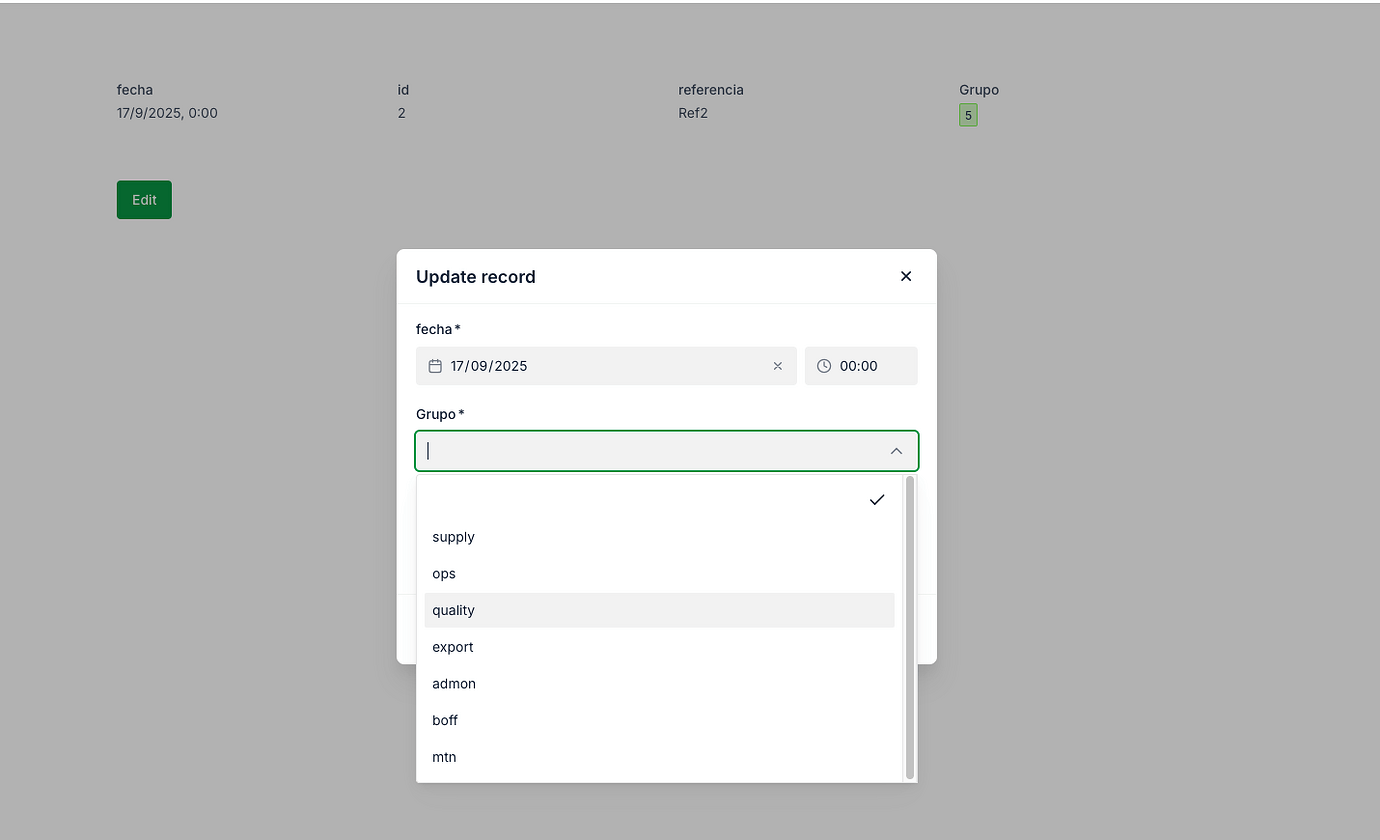Viewport: 1380px width, 840px height.
Task: Clear the date with the x icon
Action: 778,366
